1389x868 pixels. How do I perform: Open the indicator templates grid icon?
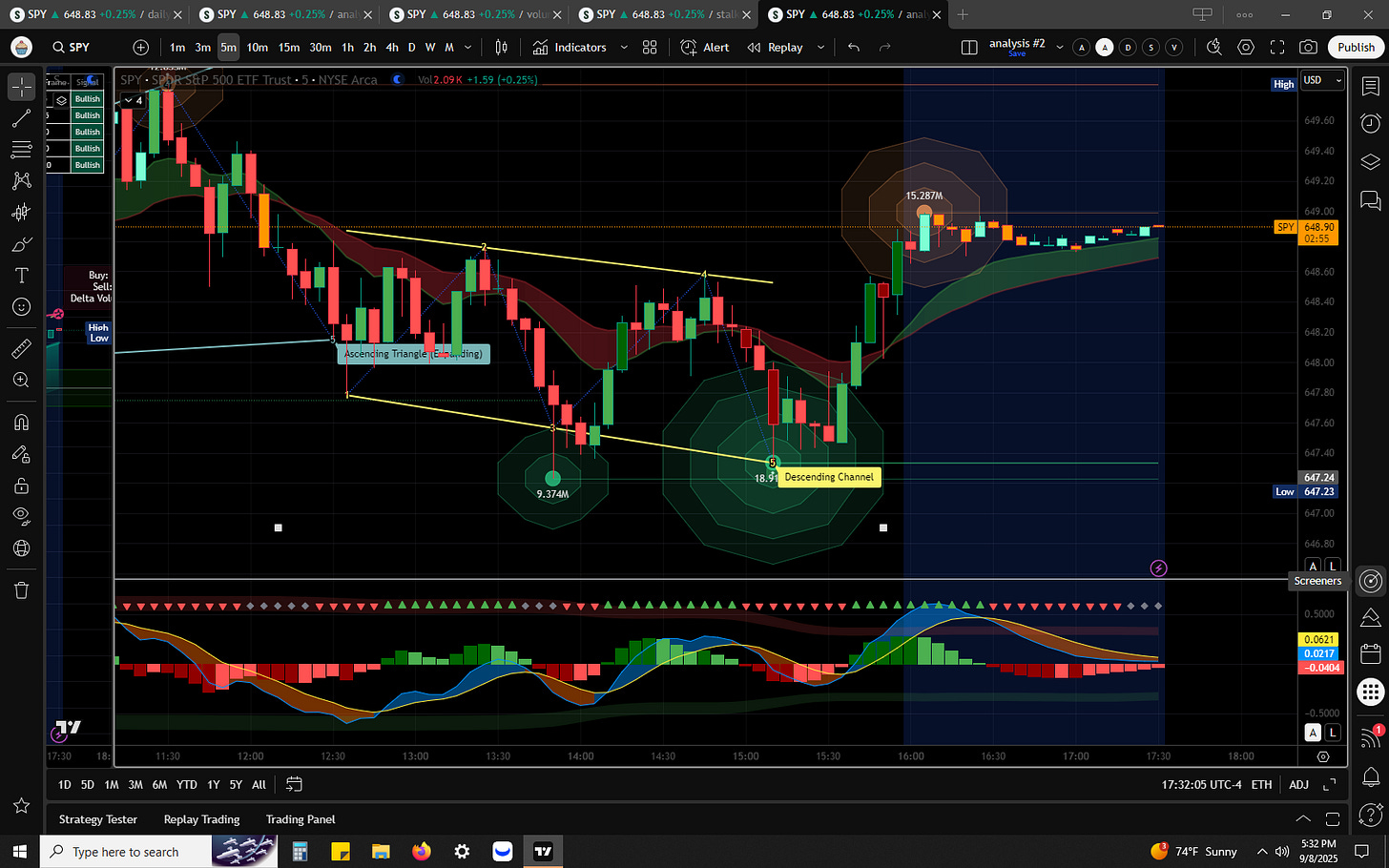(x=650, y=48)
